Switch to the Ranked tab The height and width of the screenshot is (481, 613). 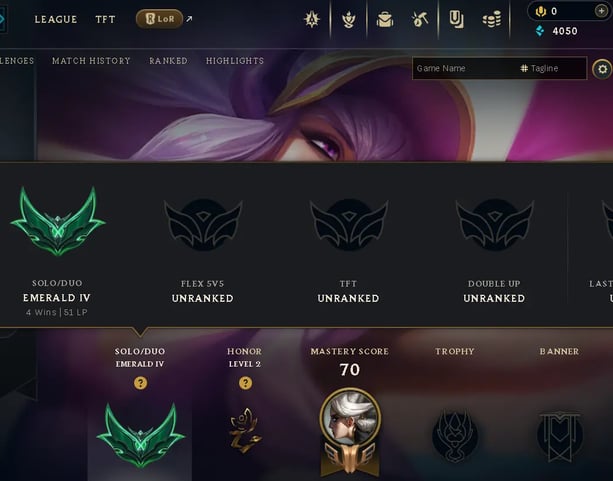[x=168, y=61]
